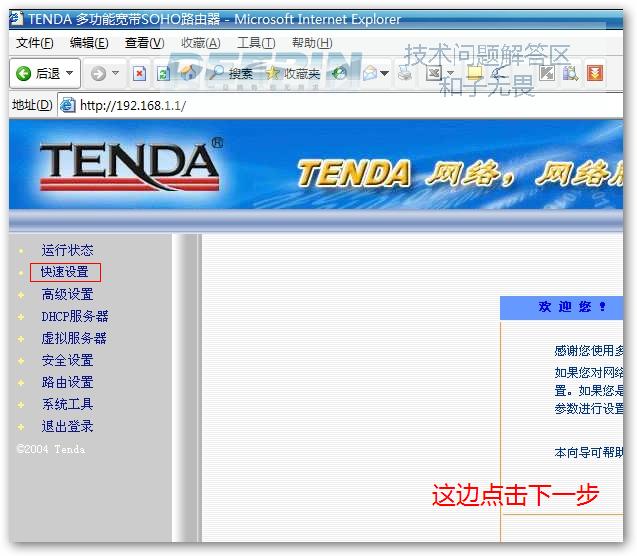Click the address field showing http://192.168.1.1/
The width and height of the screenshot is (637, 556).
340,105
